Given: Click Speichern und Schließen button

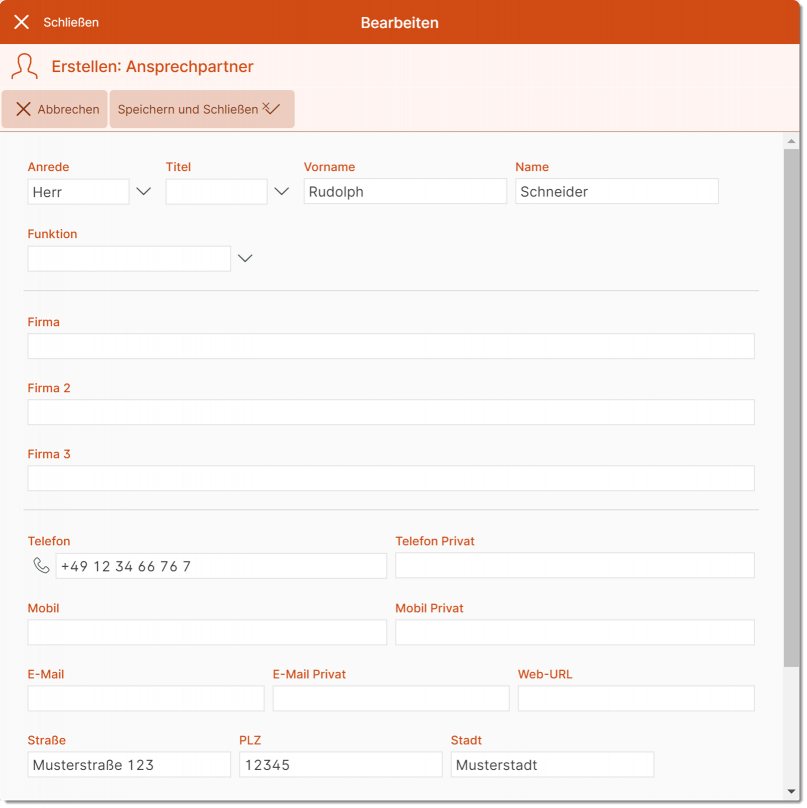Looking at the screenshot, I should tap(201, 109).
